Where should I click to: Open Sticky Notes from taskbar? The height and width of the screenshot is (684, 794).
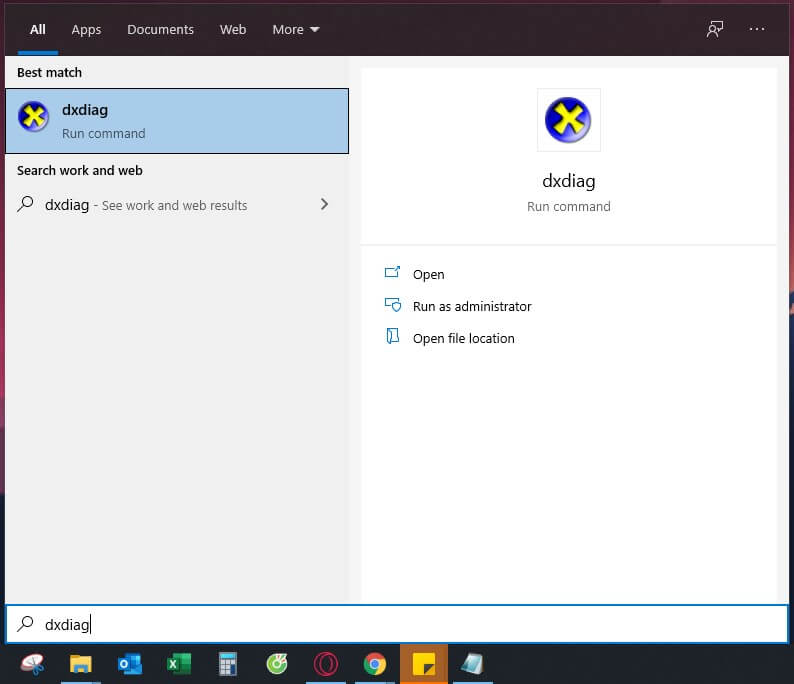click(x=424, y=664)
